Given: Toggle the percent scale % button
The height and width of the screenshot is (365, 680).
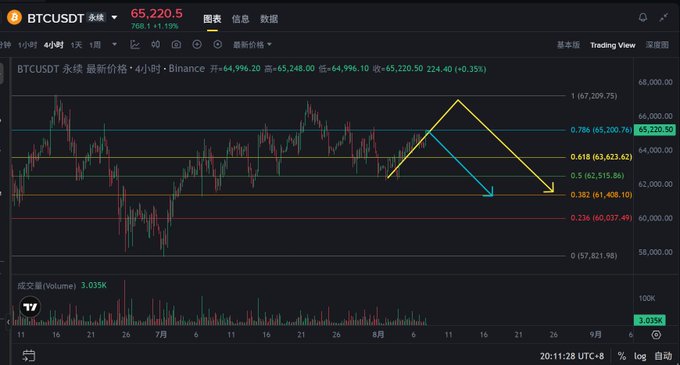Looking at the screenshot, I should [x=621, y=356].
